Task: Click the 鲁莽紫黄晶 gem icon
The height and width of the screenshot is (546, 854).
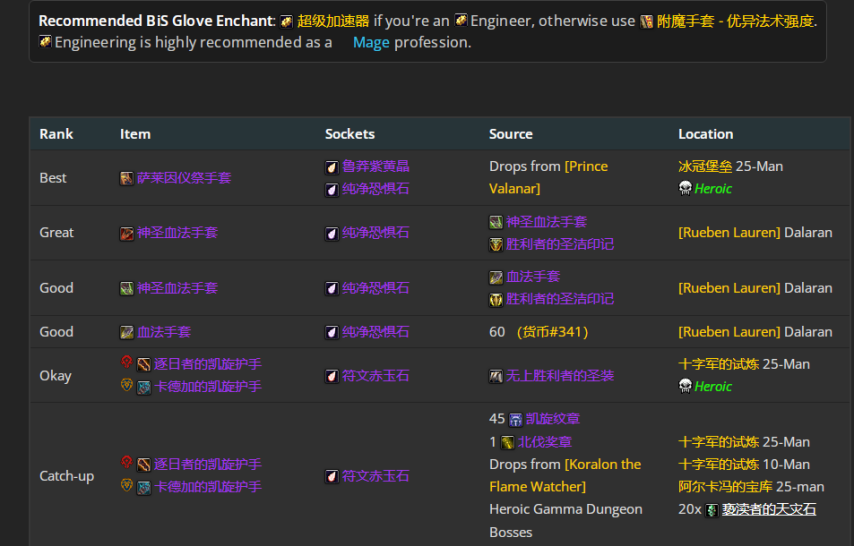Action: click(x=332, y=167)
